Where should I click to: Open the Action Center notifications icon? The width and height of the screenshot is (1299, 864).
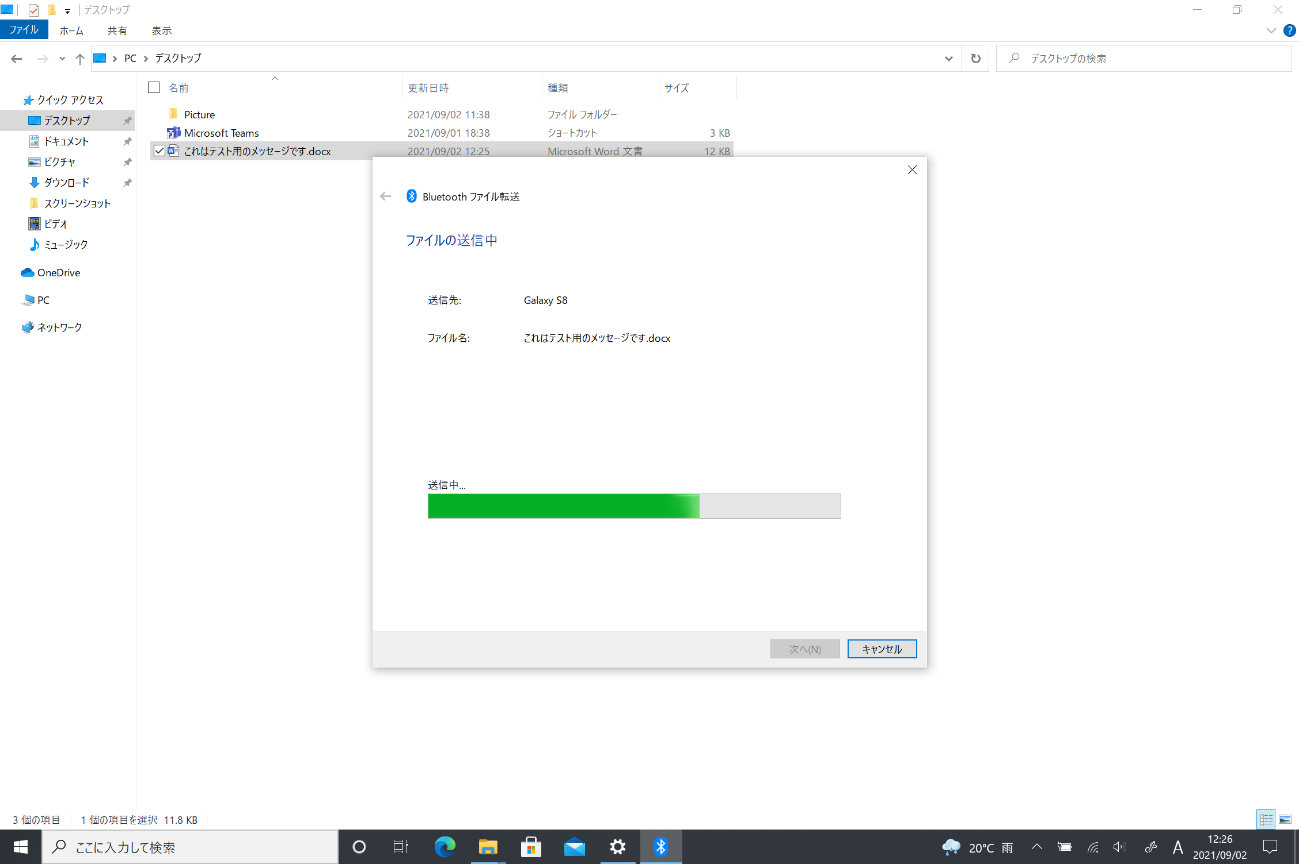tap(1270, 848)
